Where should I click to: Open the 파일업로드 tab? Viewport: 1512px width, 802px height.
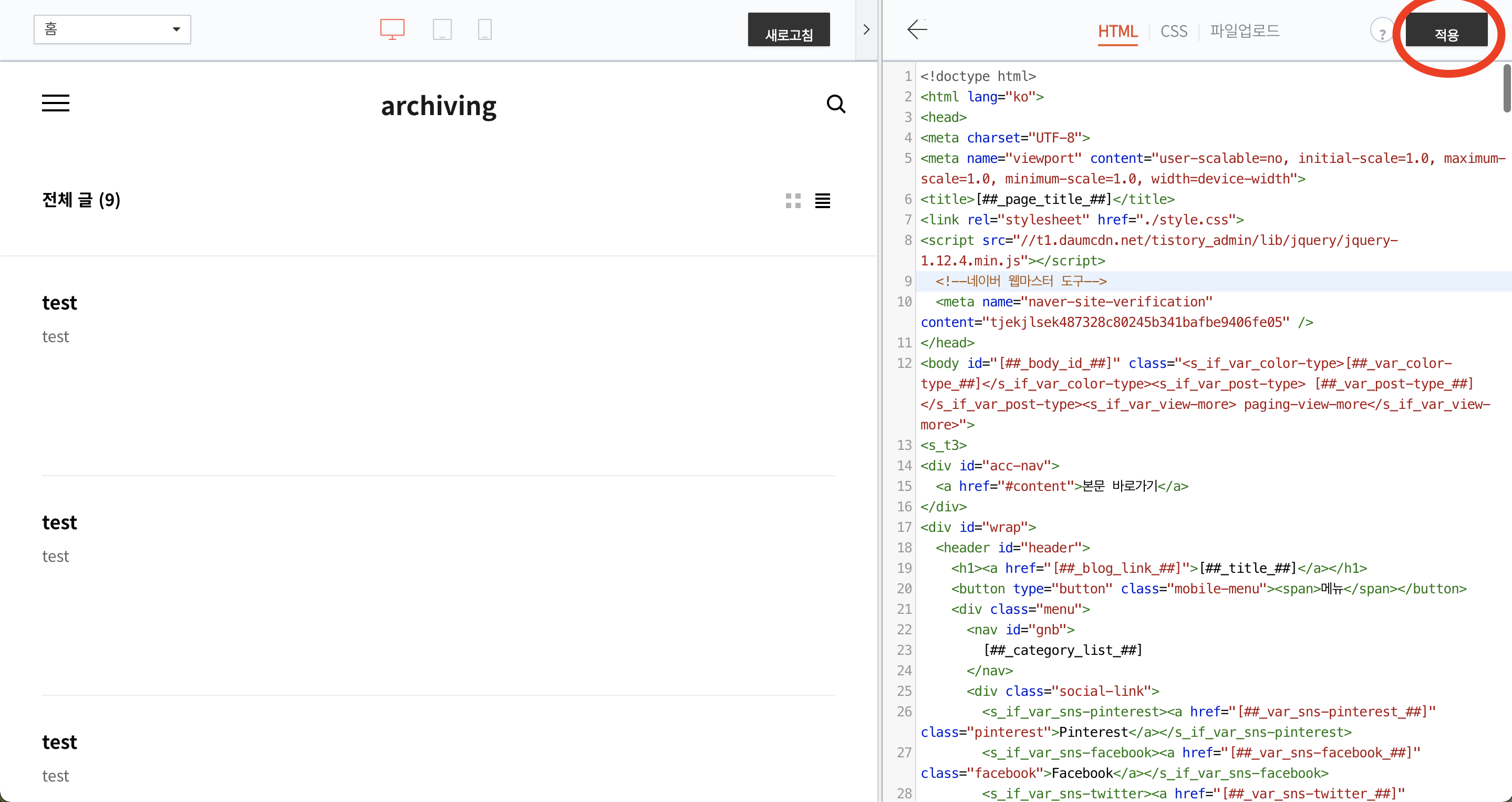pos(1245,30)
